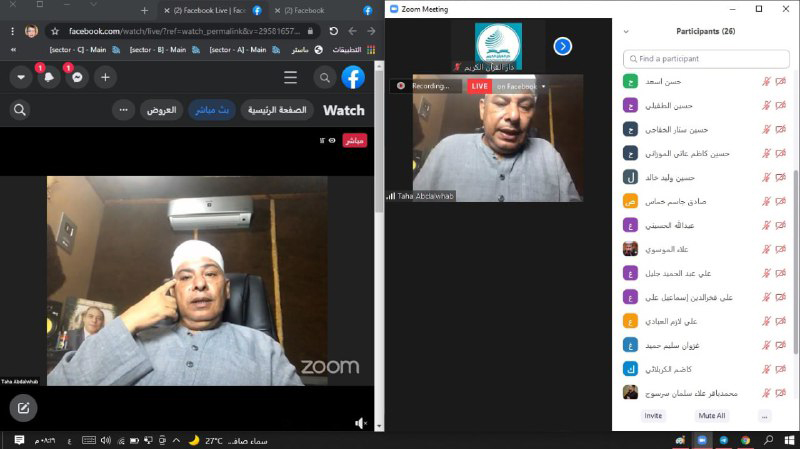Open Watch more options ellipsis
Viewport: 800px width, 449px height.
123,110
